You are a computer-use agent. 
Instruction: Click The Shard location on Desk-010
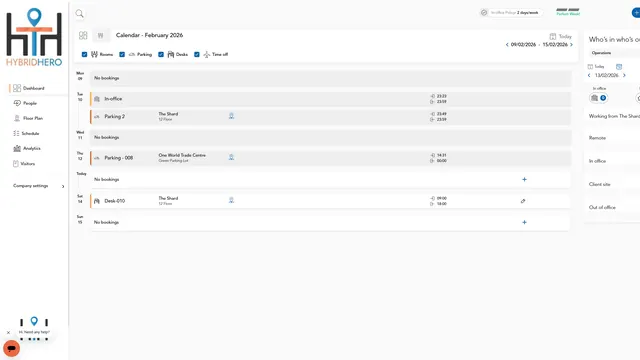168,198
